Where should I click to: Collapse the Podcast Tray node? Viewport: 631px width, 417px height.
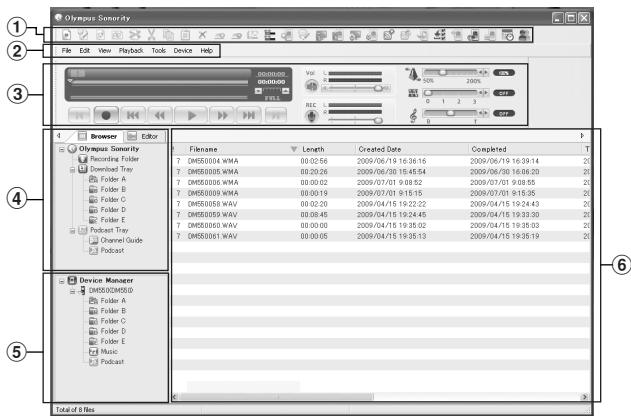coord(72,231)
